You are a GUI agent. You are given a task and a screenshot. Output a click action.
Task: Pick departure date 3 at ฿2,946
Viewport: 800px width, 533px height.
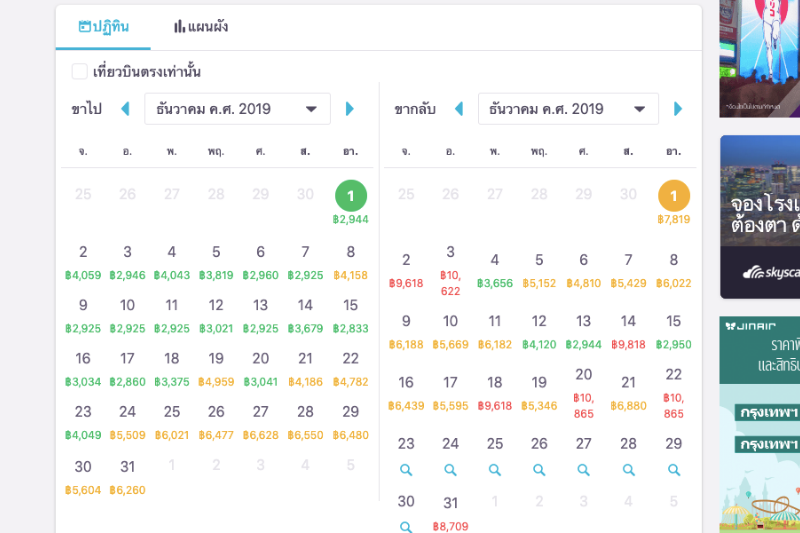pyautogui.click(x=127, y=263)
